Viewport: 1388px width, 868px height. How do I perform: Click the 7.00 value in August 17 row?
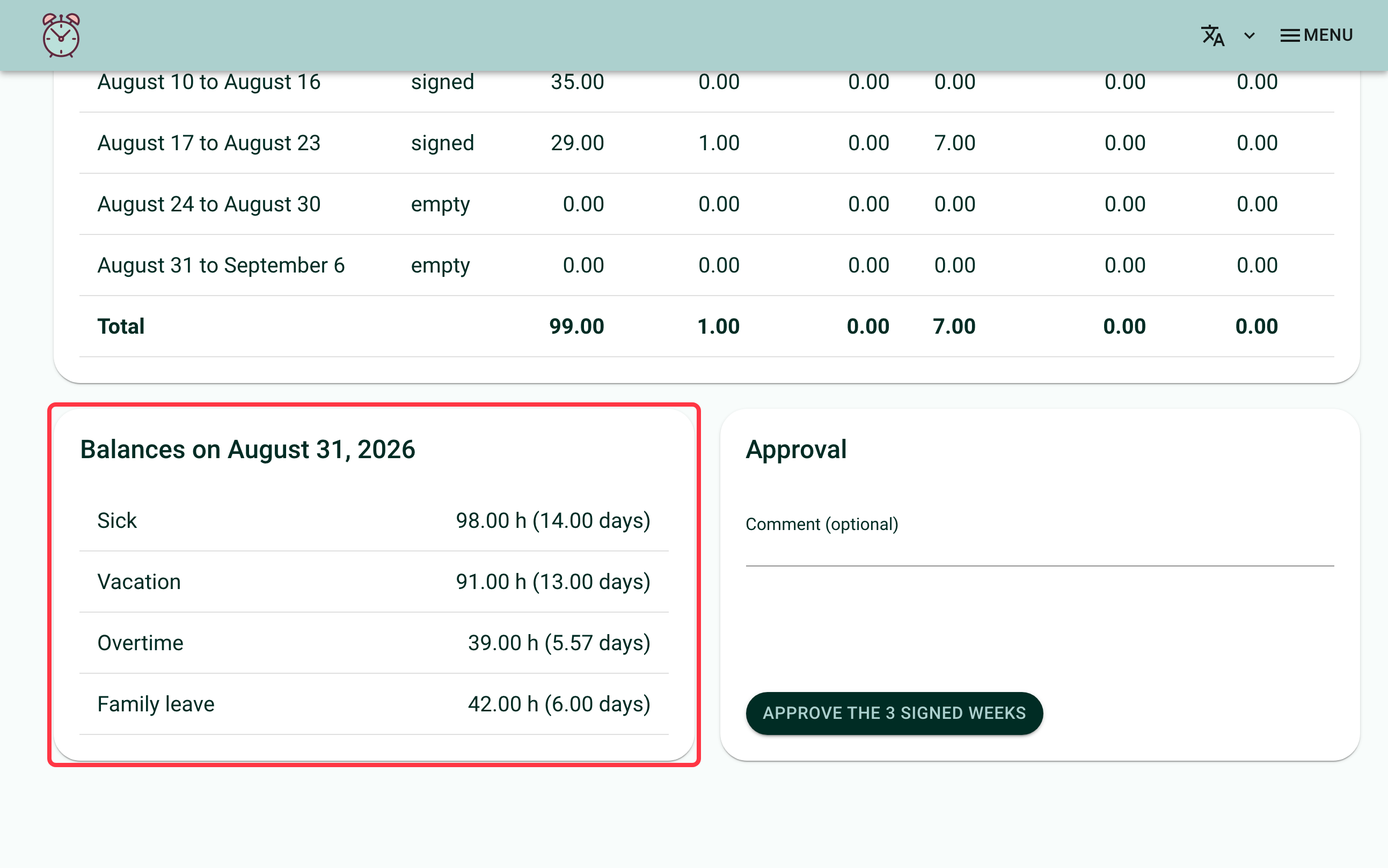point(954,143)
